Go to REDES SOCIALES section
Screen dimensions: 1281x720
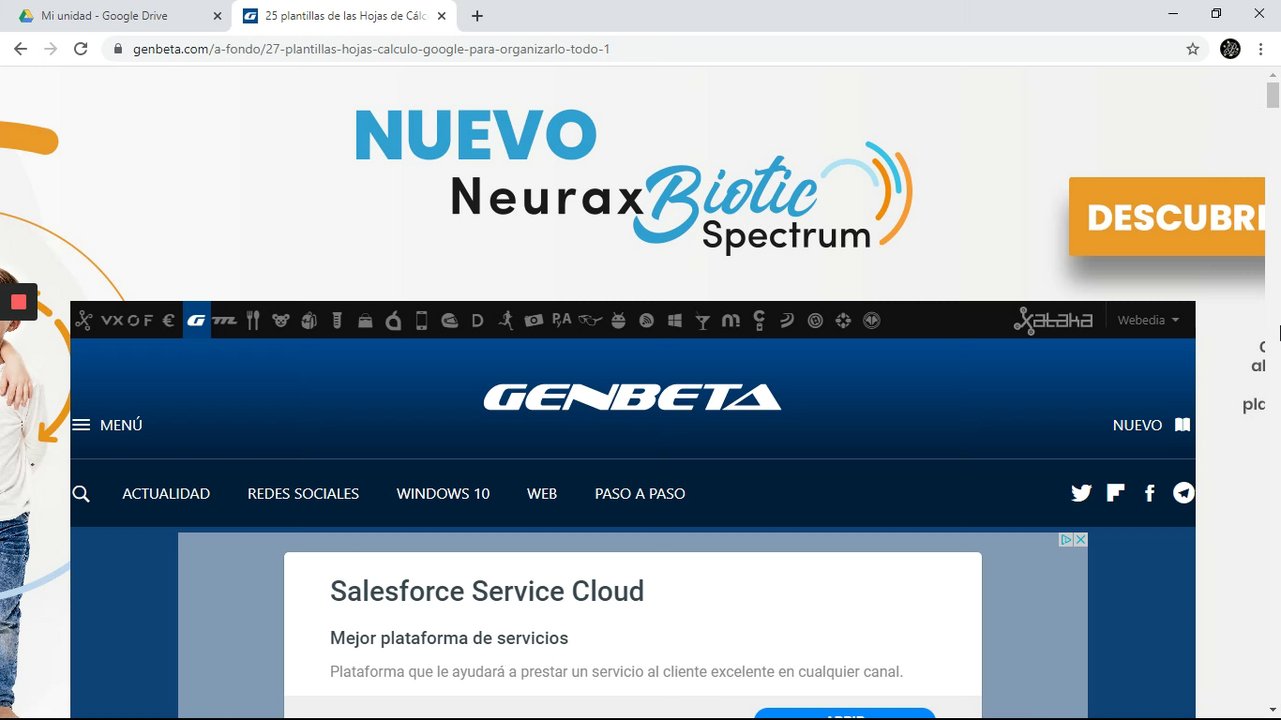(303, 494)
